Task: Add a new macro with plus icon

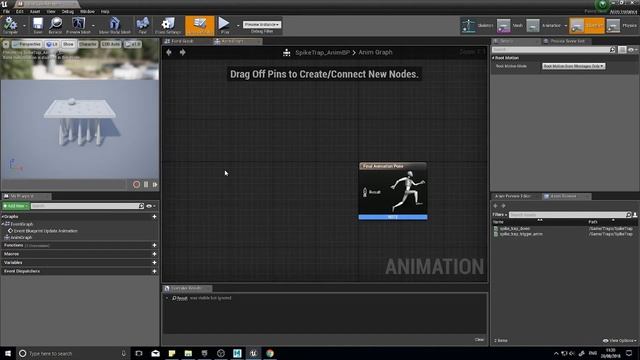Action: [x=154, y=254]
